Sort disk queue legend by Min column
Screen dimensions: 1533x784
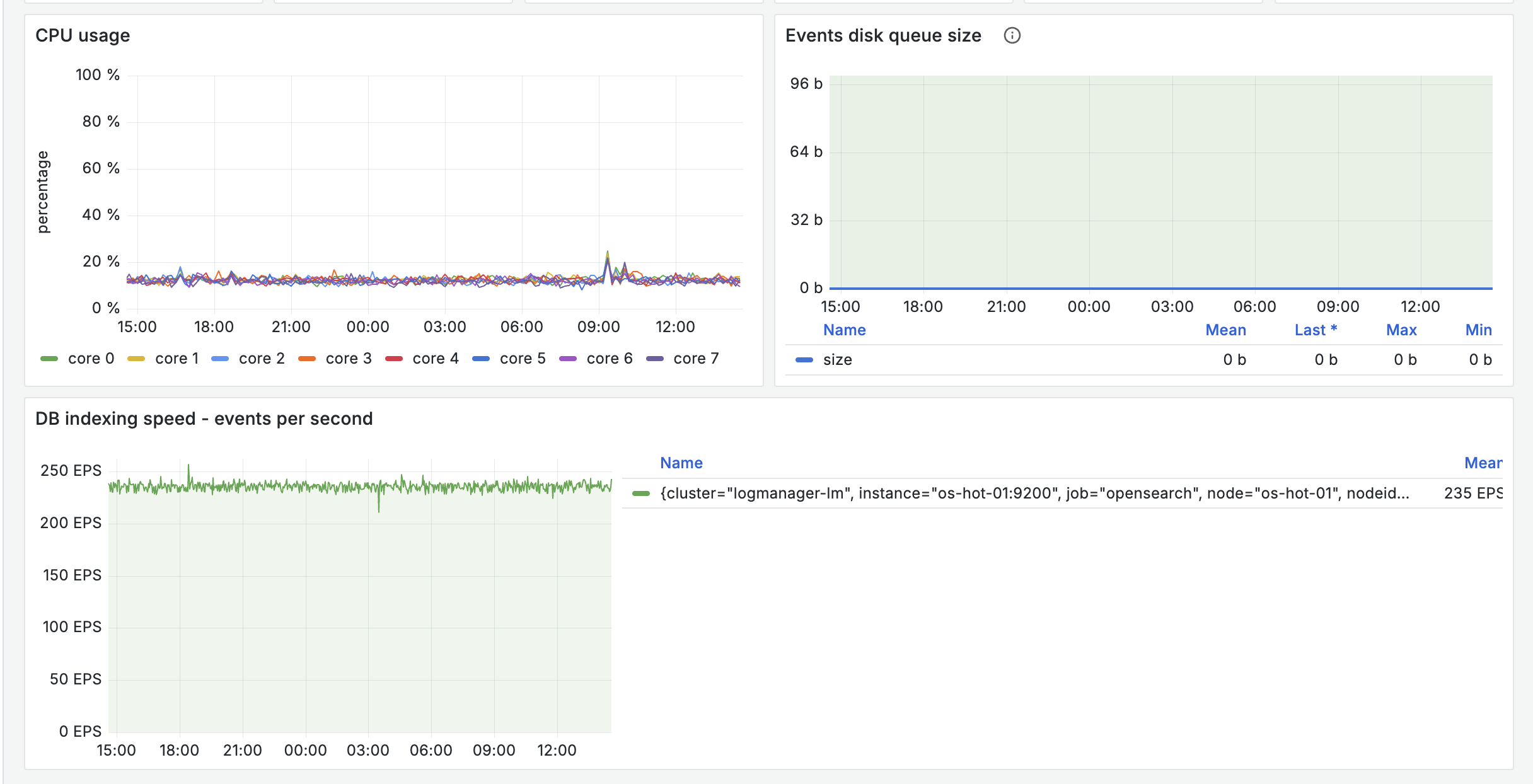pos(1478,330)
